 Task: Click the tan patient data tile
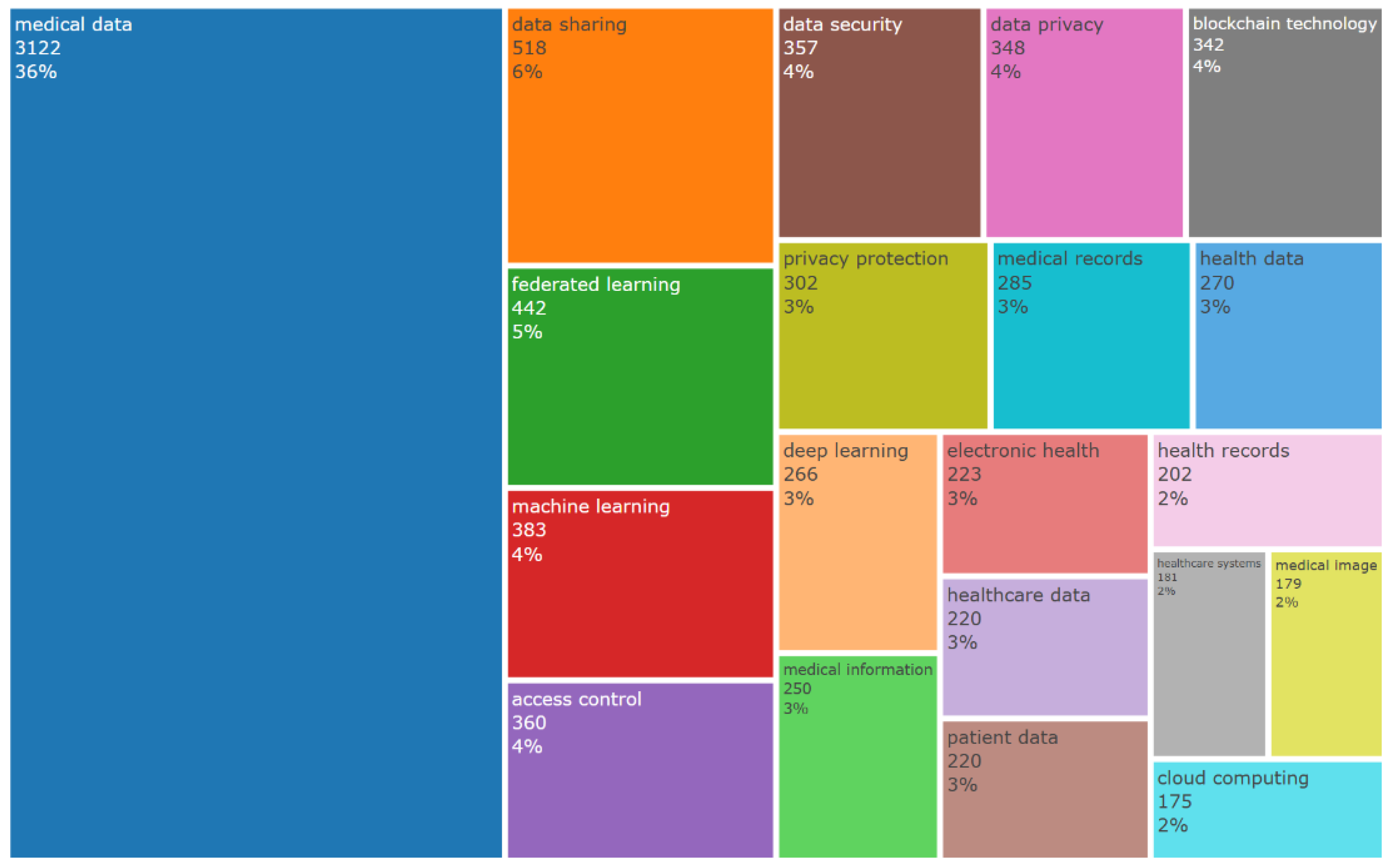pyautogui.click(x=1045, y=789)
